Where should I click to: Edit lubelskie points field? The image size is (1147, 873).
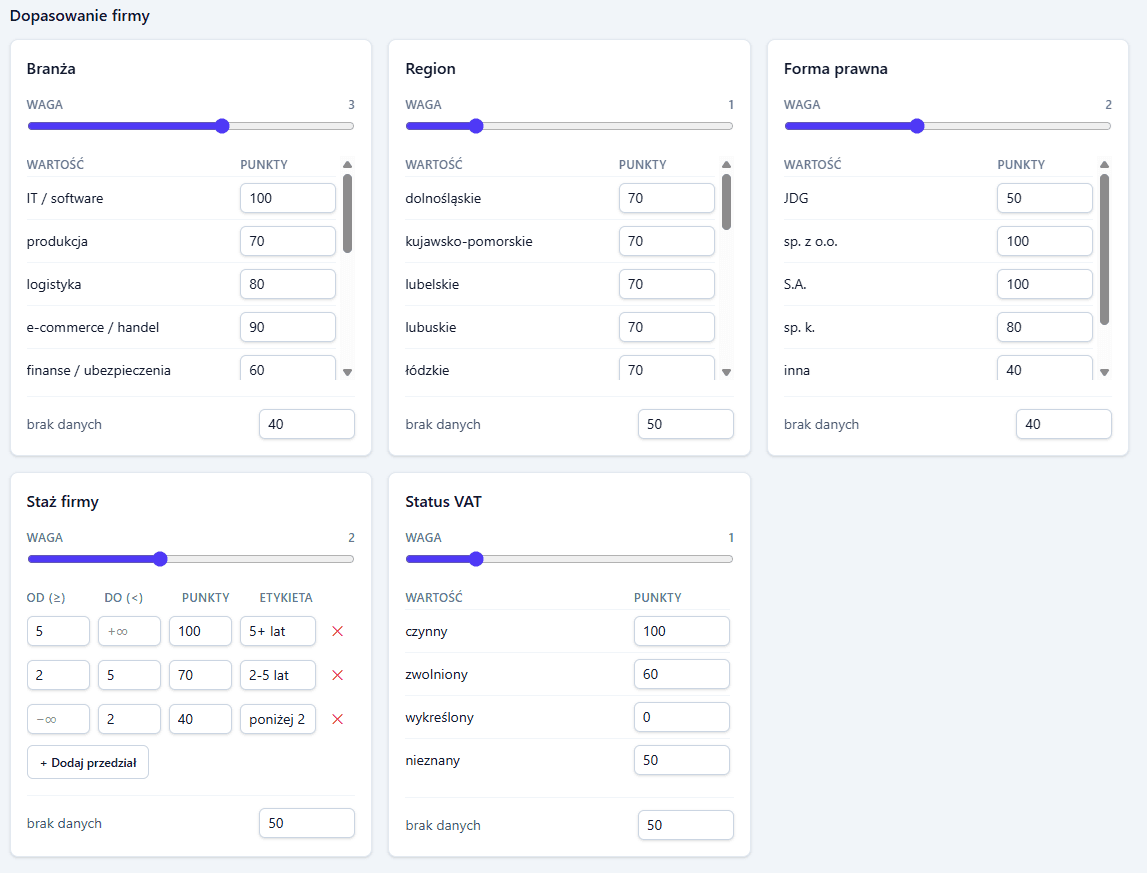point(667,285)
